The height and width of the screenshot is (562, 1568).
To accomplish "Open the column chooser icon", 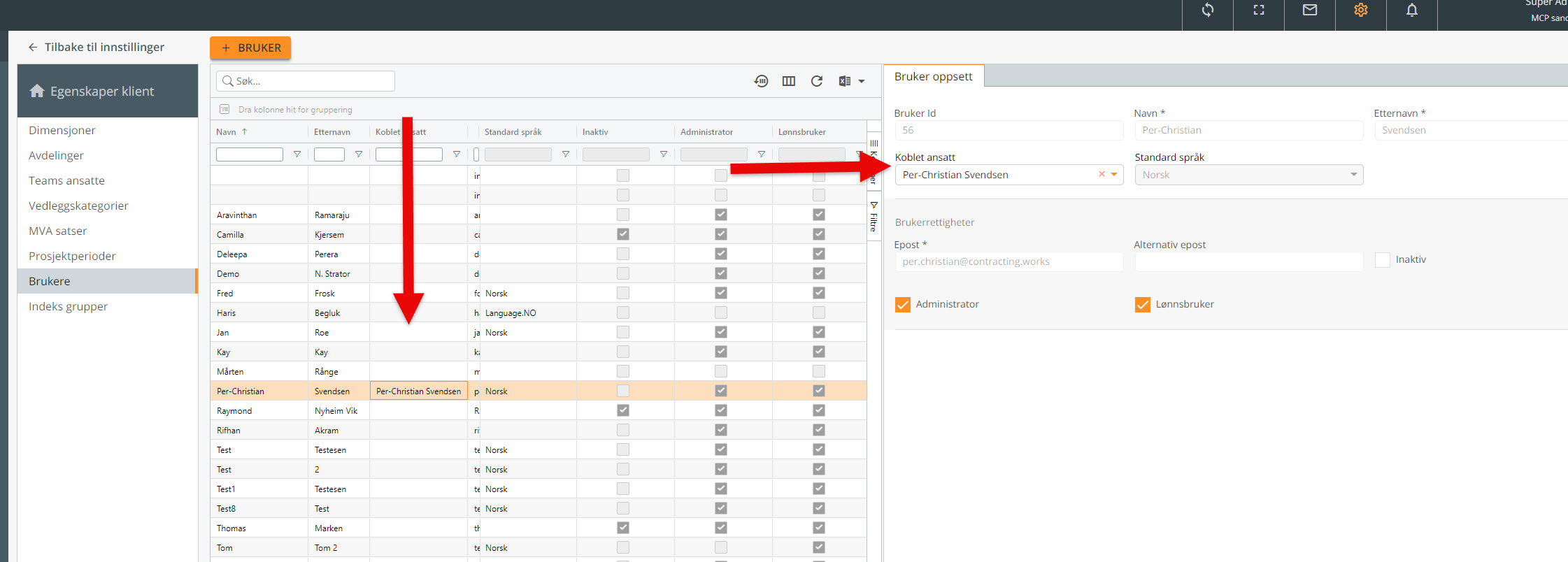I will [789, 81].
